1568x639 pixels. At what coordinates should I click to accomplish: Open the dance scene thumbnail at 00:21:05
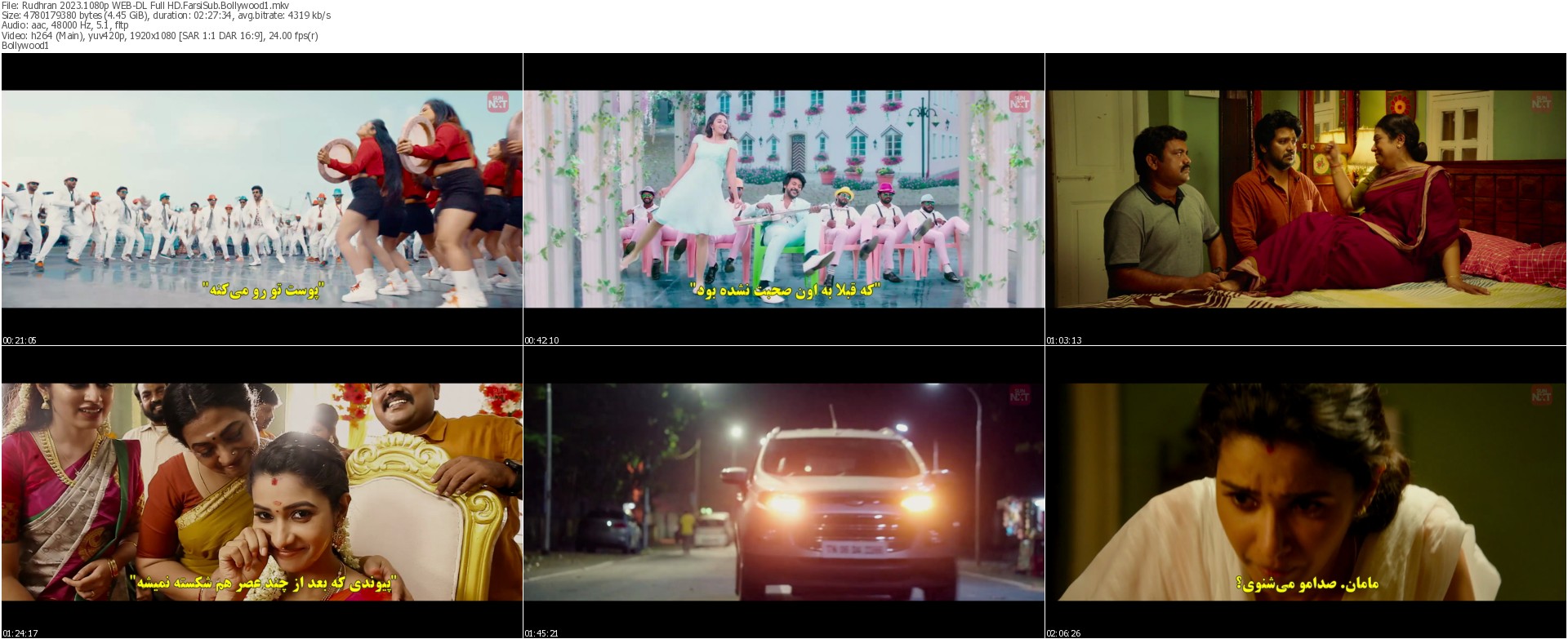point(261,199)
